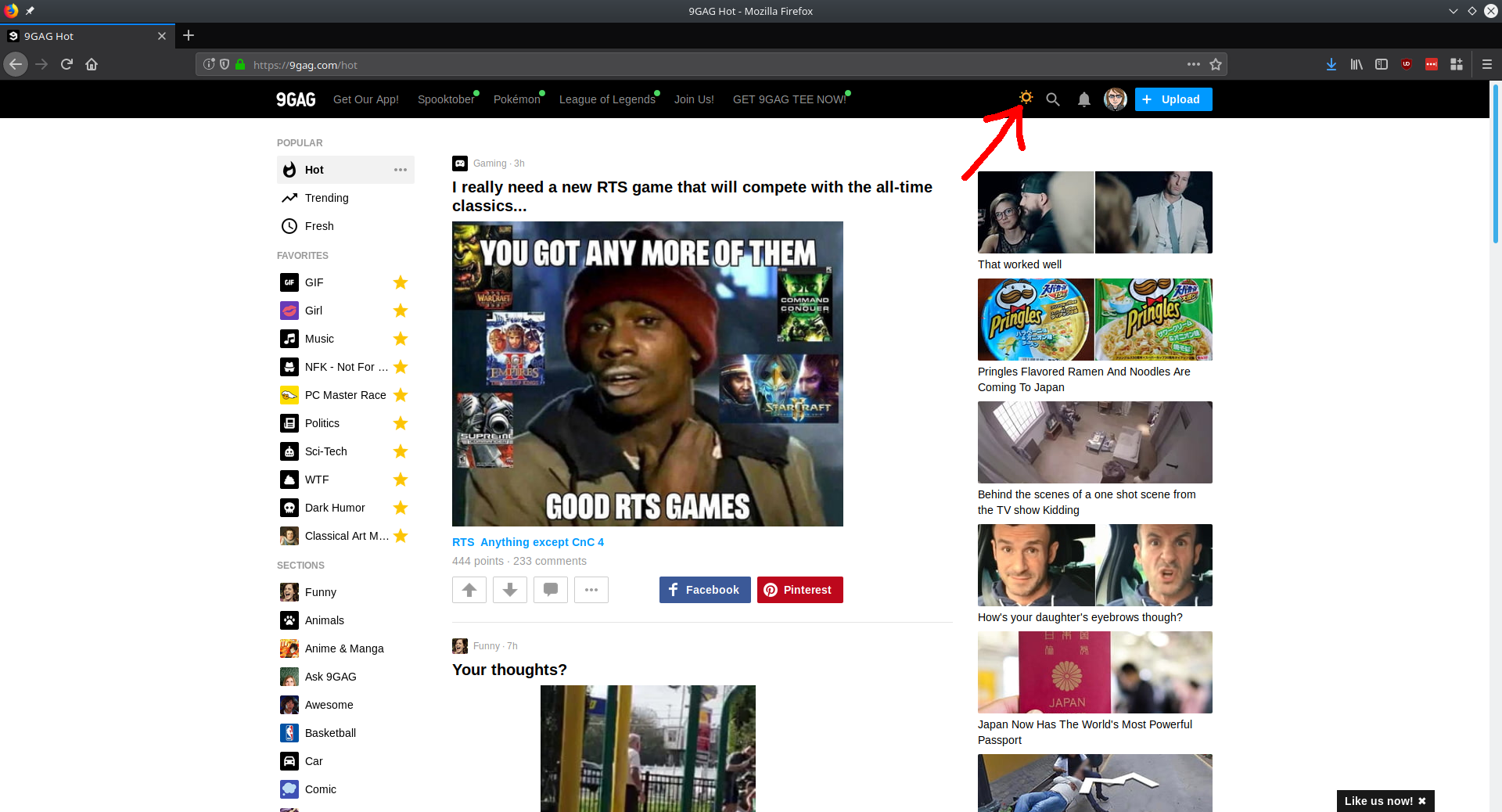
Task: Open the page actions ellipsis in URL bar
Action: 1194,64
